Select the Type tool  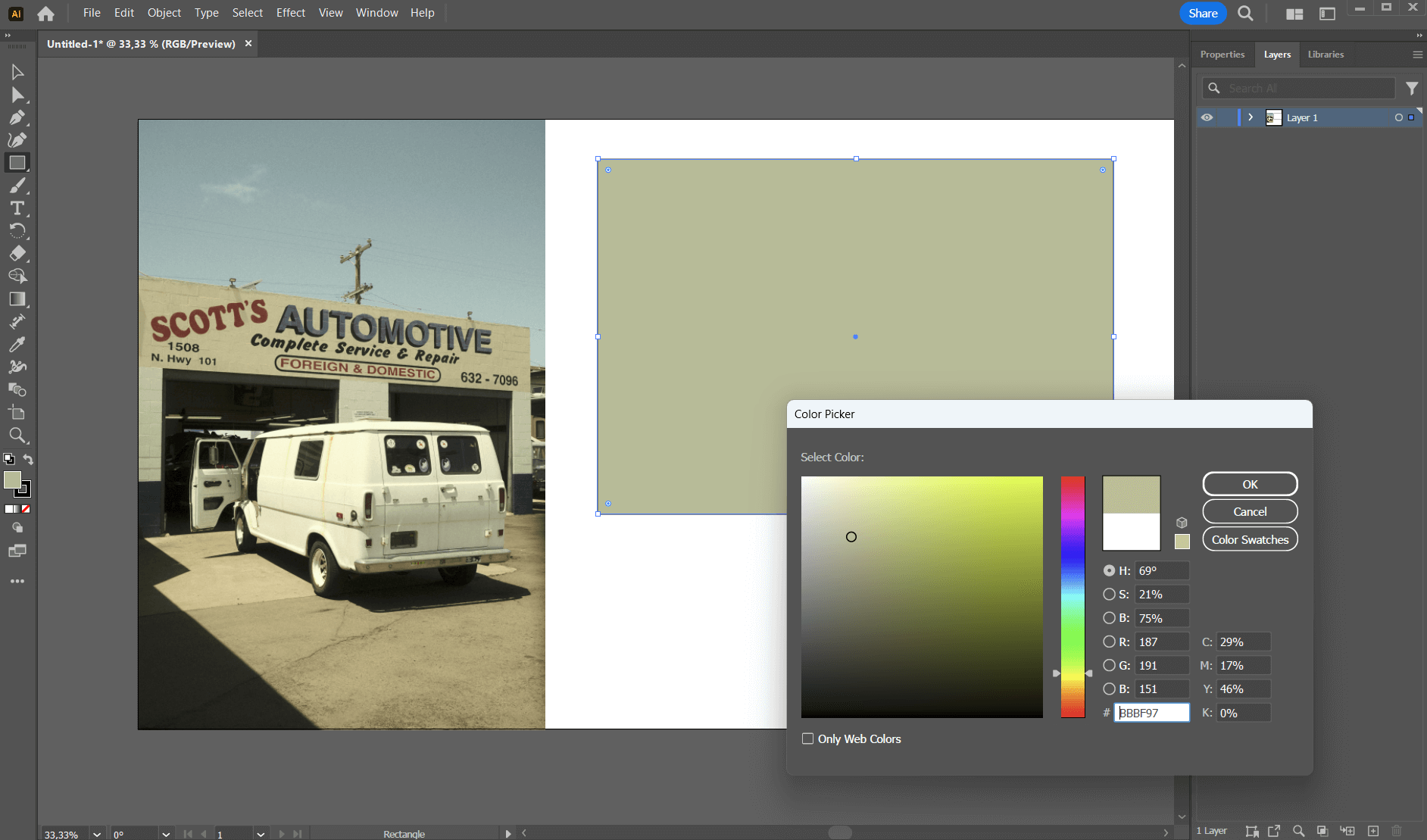(x=17, y=208)
